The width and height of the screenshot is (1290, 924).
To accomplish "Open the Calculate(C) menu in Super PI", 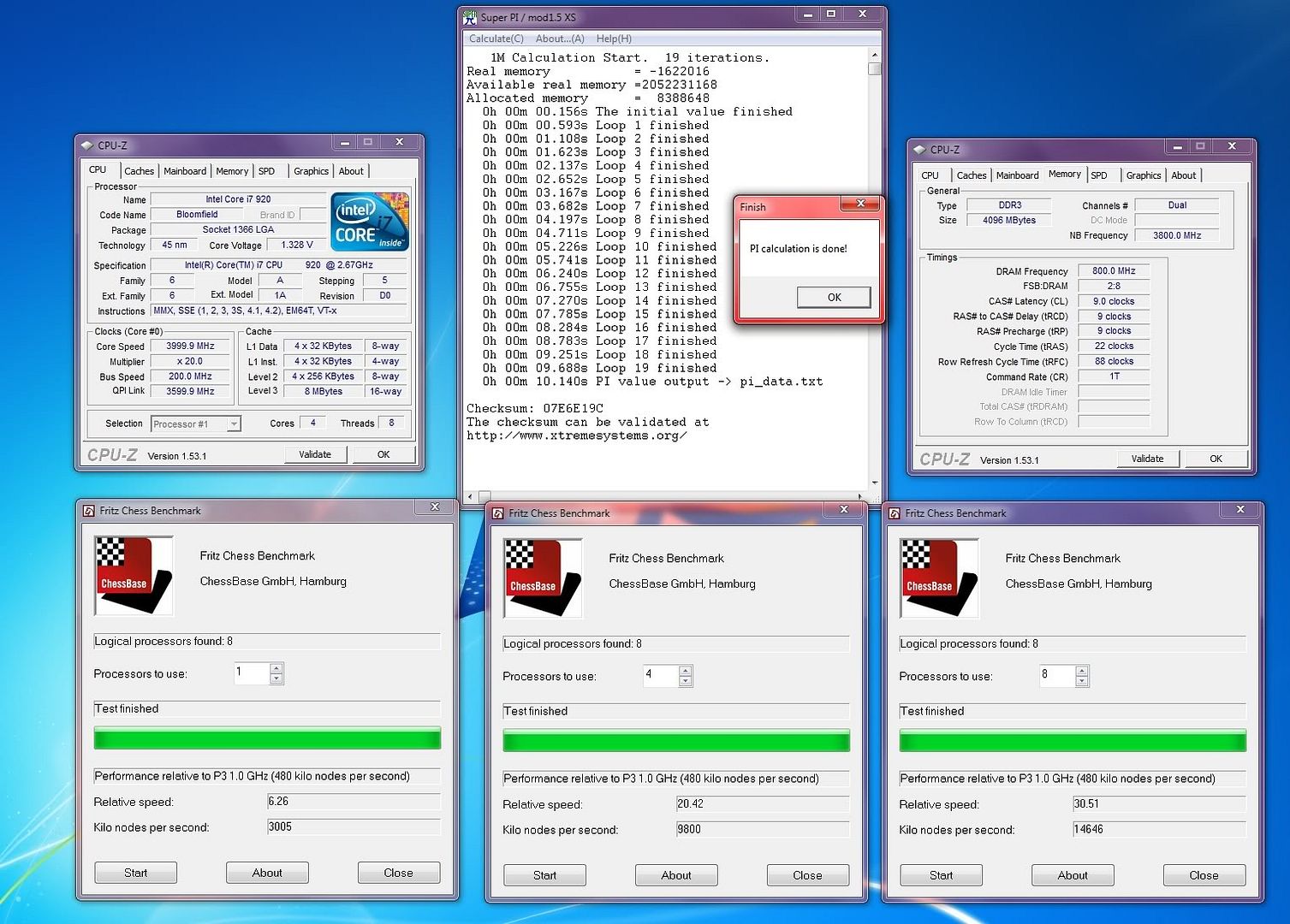I will click(496, 38).
